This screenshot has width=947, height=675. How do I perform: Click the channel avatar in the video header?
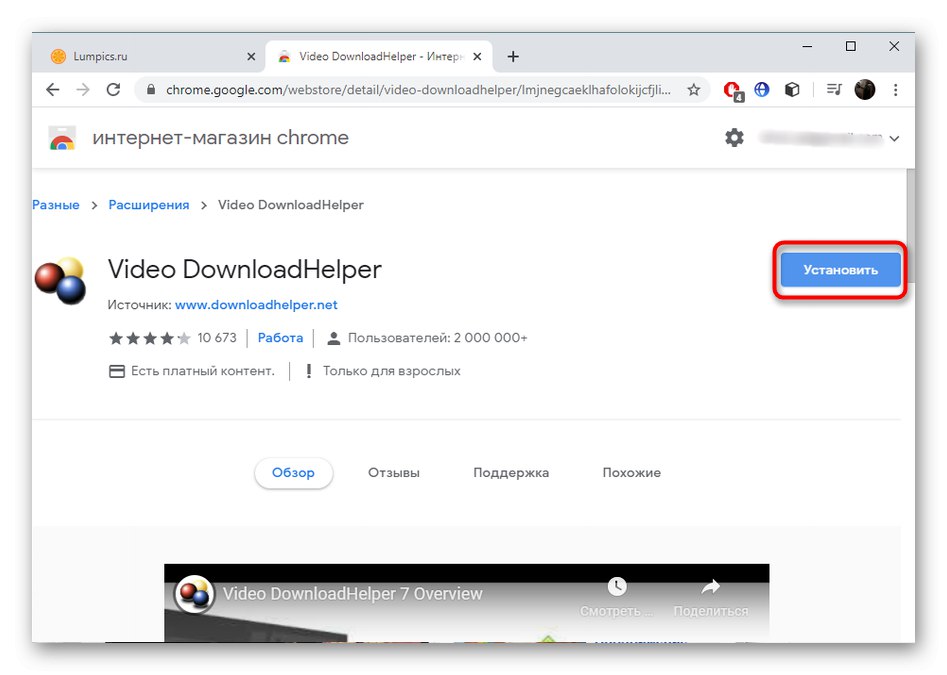tap(194, 594)
